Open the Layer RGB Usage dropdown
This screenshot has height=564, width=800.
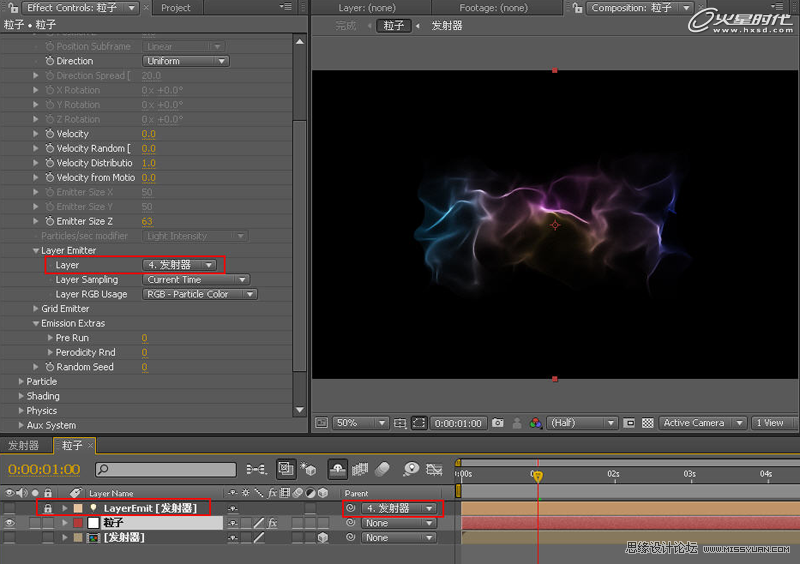pos(199,294)
